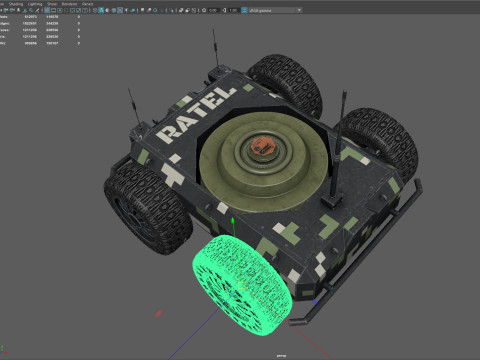Viewport: 480px width, 360px height.
Task: Open the Renderer menu
Action: click(x=69, y=4)
